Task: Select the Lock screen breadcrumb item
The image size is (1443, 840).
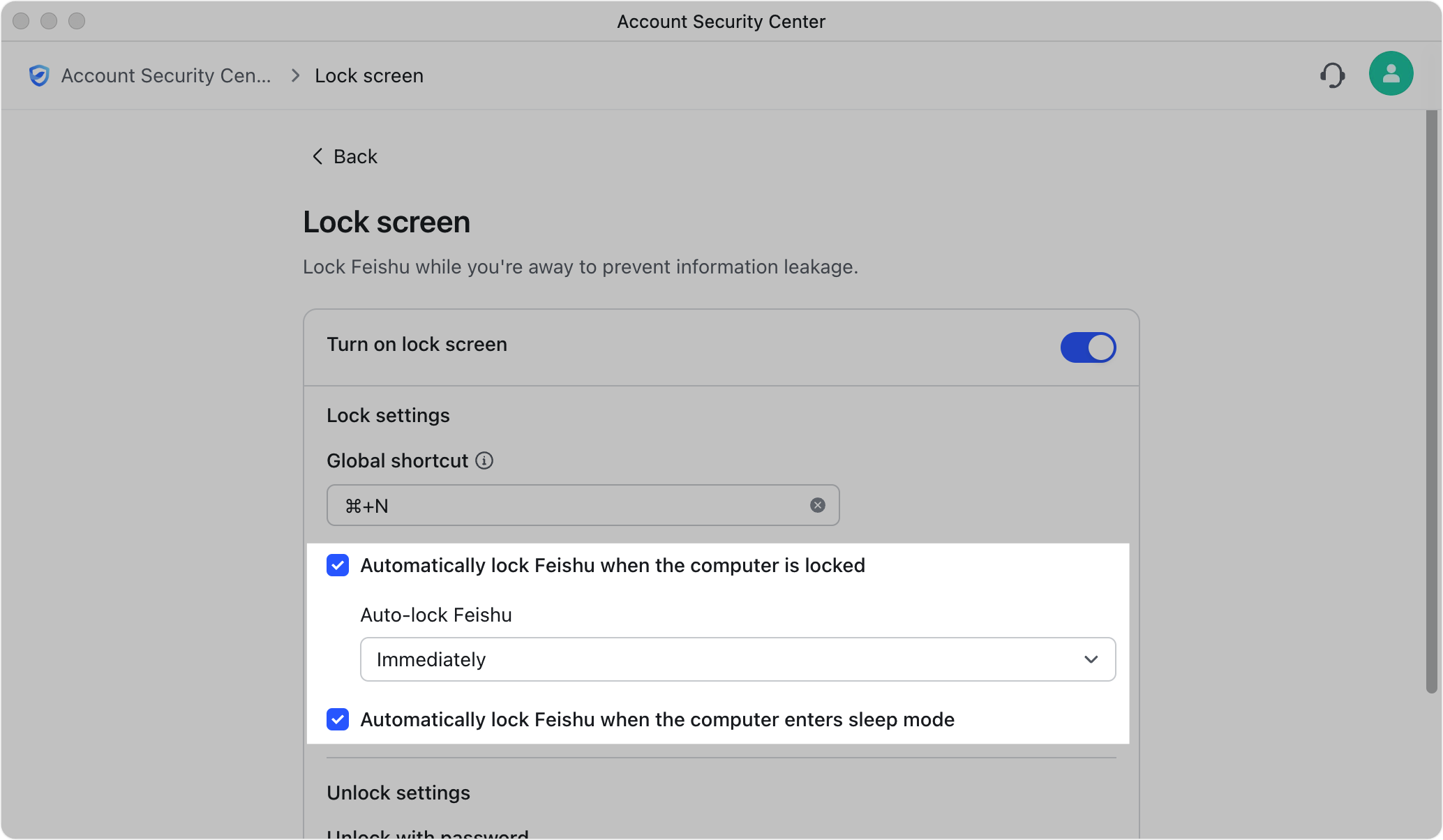Action: point(369,75)
